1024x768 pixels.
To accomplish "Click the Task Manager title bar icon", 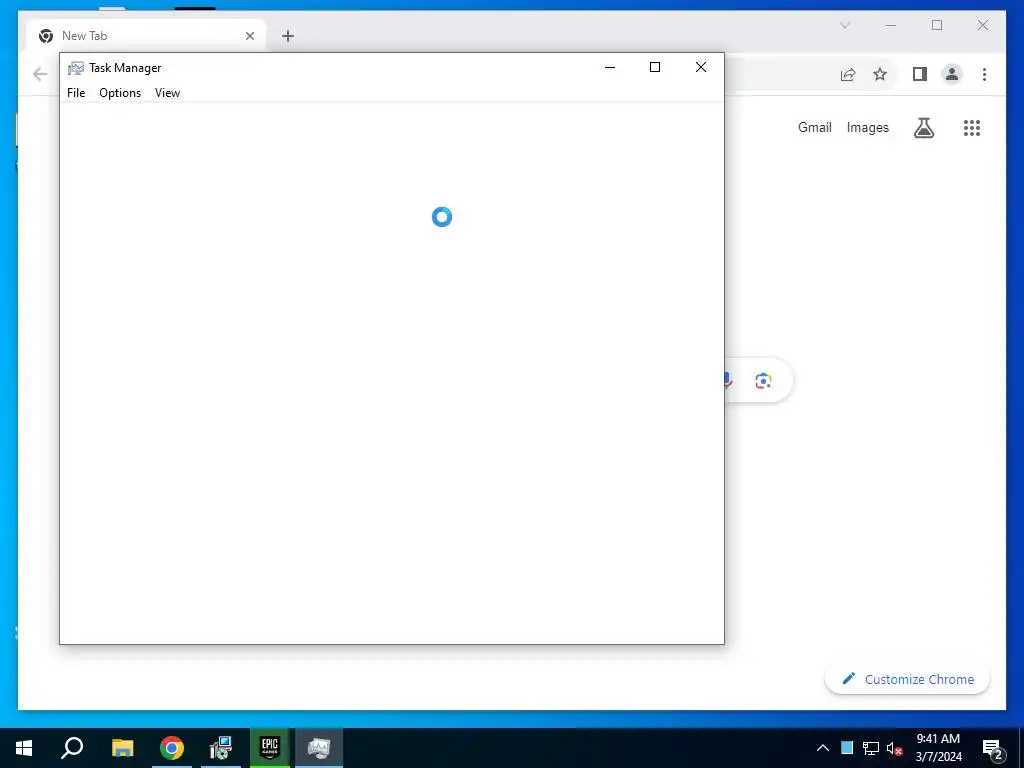I will [76, 68].
